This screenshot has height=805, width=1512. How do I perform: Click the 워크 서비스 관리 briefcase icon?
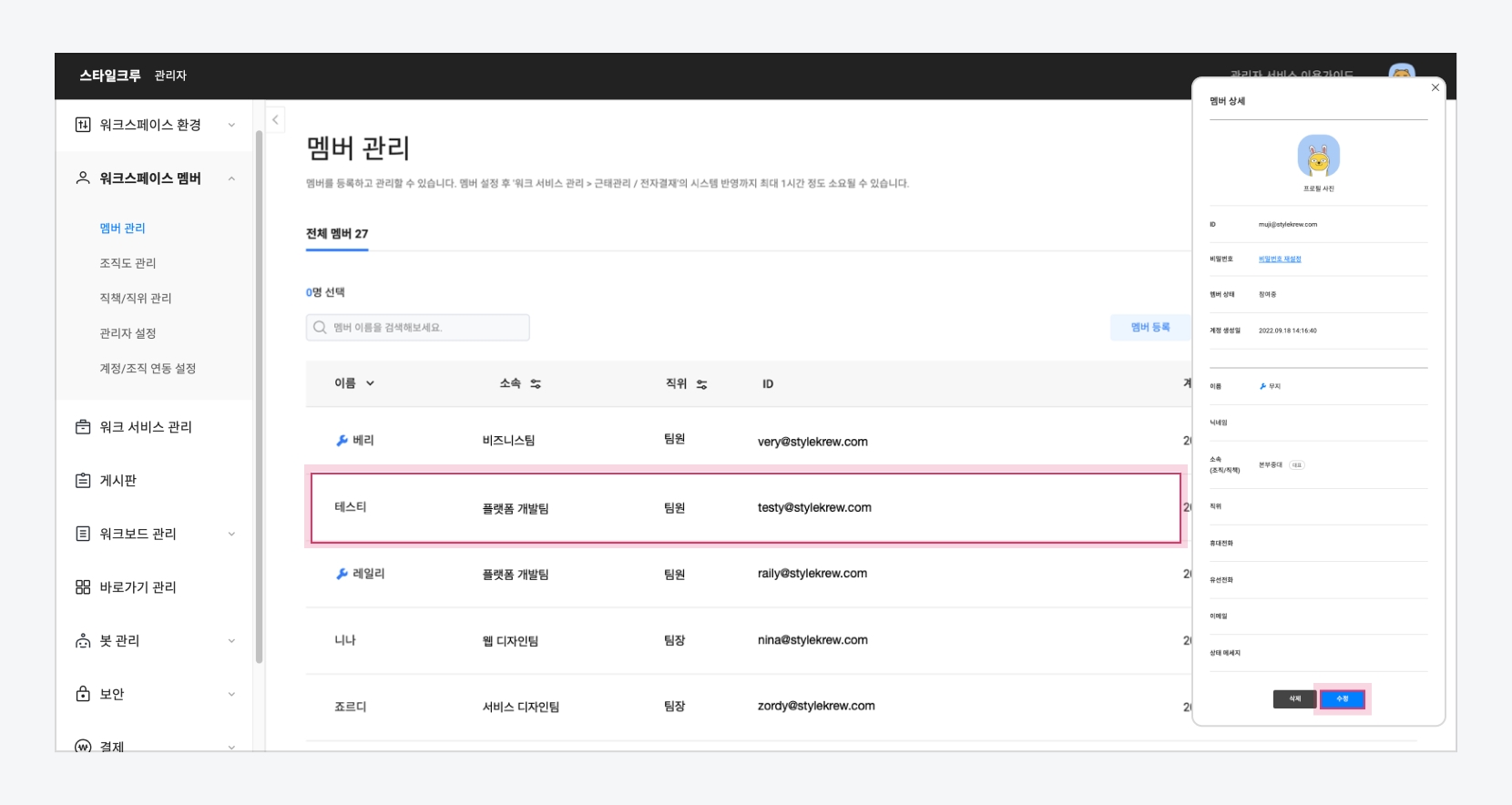(x=83, y=427)
